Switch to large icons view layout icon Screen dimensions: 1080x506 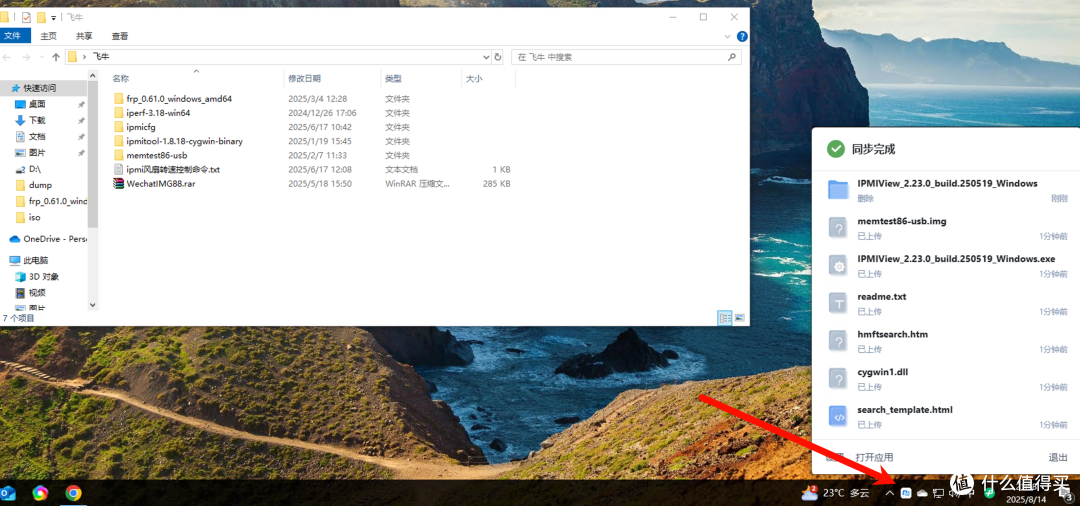[740, 318]
